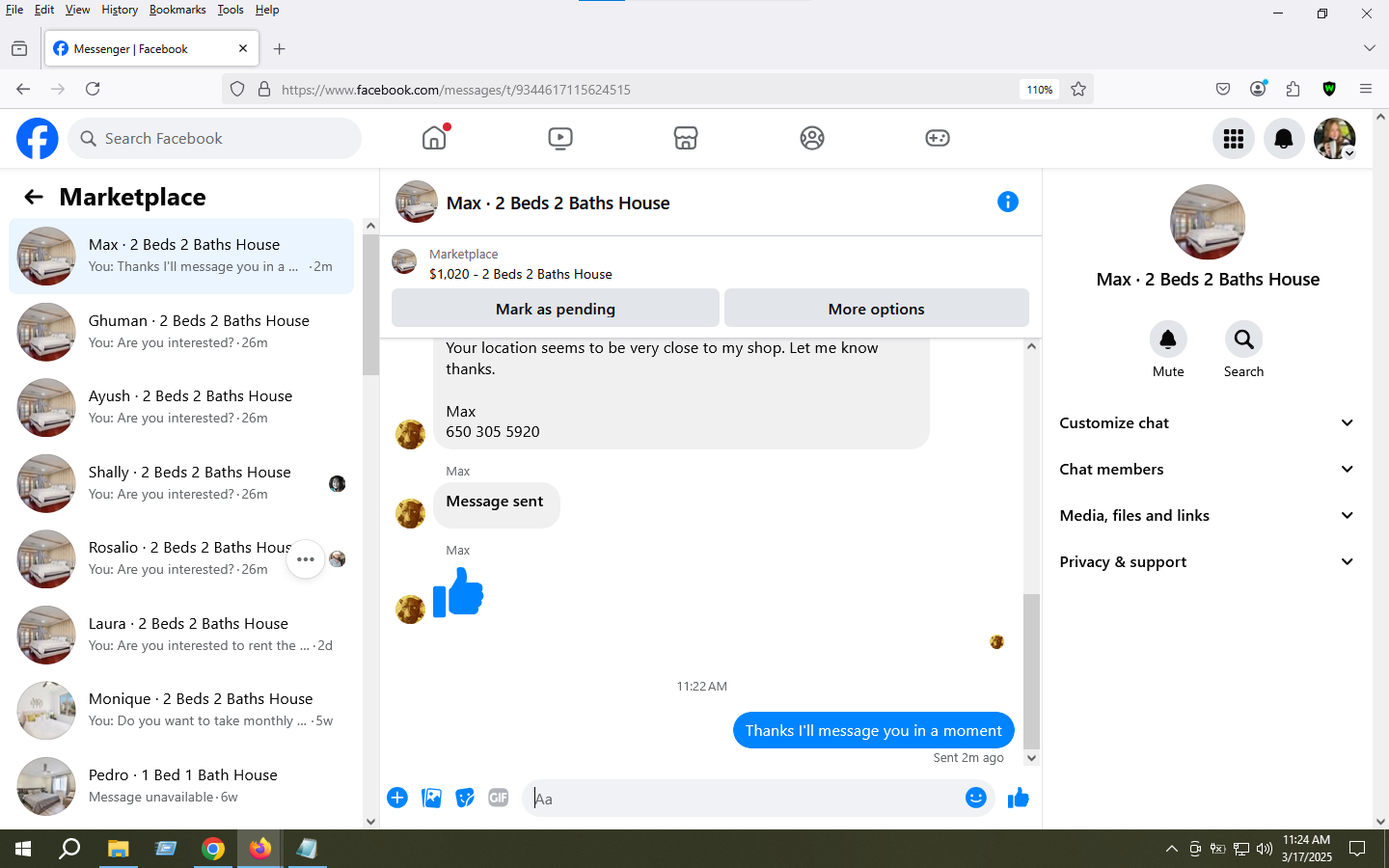The height and width of the screenshot is (868, 1389).
Task: Open the Facebook Watch video icon
Action: point(560,138)
